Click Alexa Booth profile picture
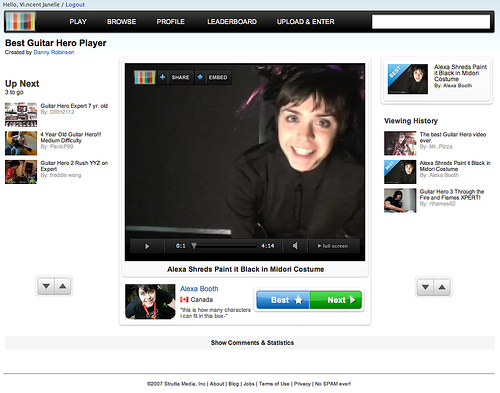Viewport: 500px width, 393px height. click(150, 302)
